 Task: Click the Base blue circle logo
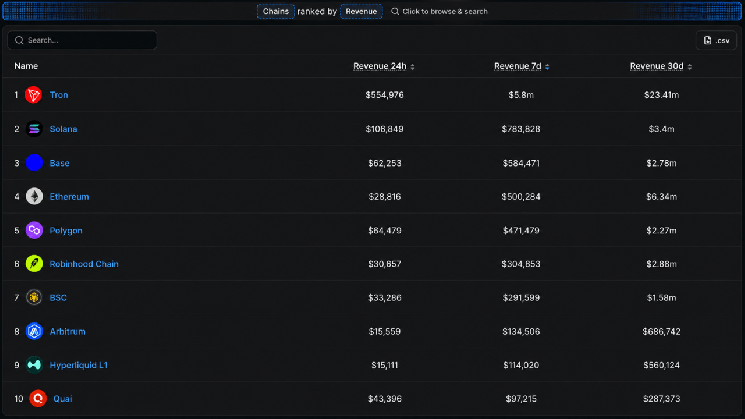pos(34,163)
